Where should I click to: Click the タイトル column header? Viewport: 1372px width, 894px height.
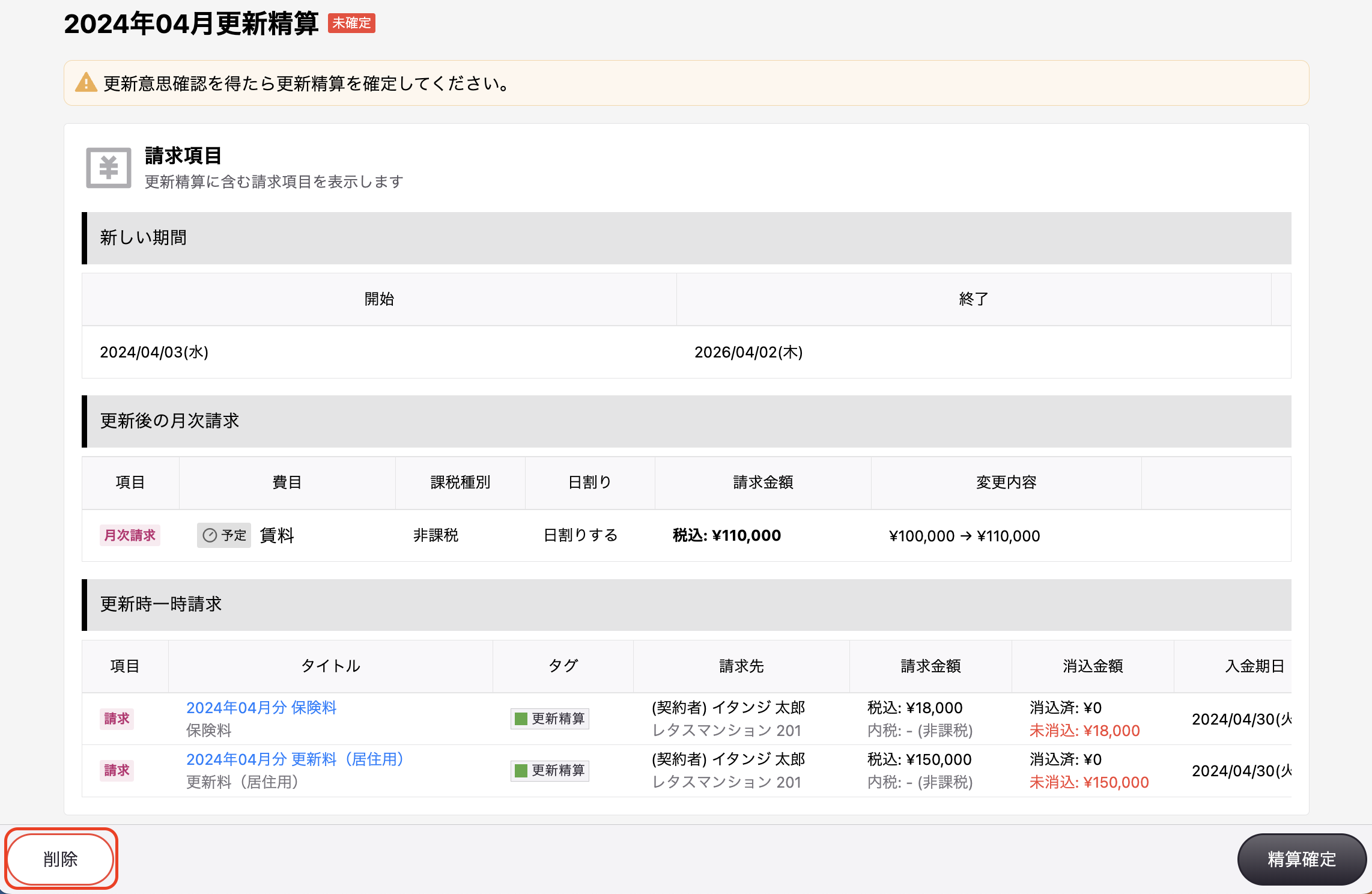point(330,666)
